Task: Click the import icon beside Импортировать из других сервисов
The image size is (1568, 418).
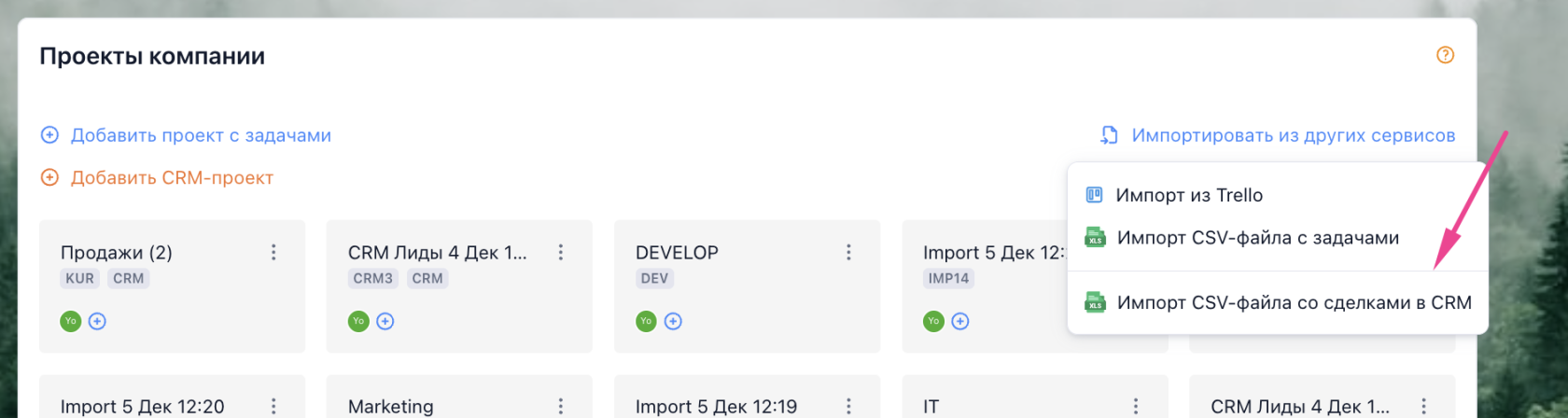Action: point(1109,135)
